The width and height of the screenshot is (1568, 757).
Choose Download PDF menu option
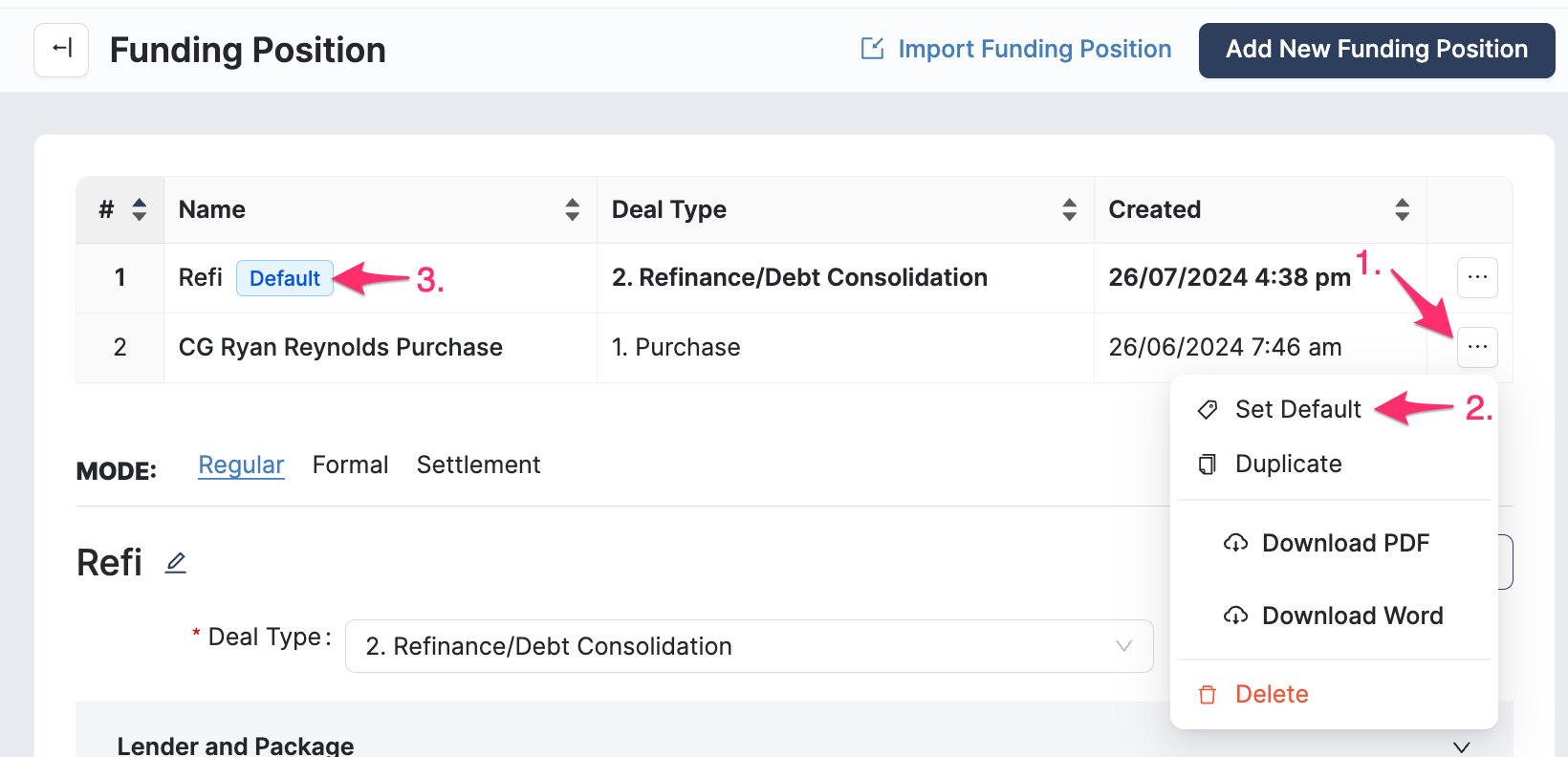tap(1344, 543)
